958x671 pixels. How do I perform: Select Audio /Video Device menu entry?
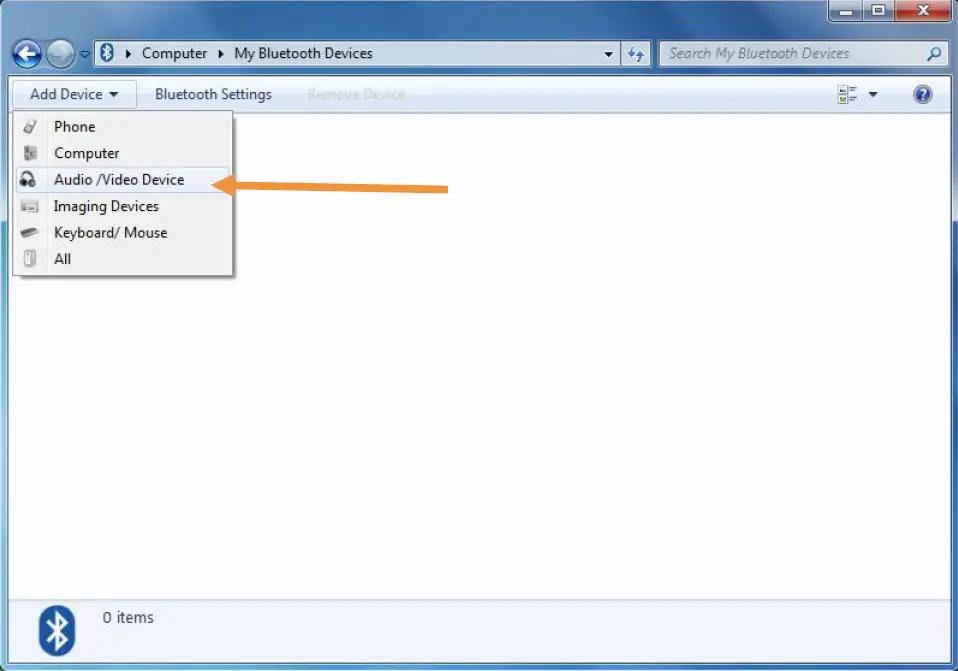(x=123, y=180)
